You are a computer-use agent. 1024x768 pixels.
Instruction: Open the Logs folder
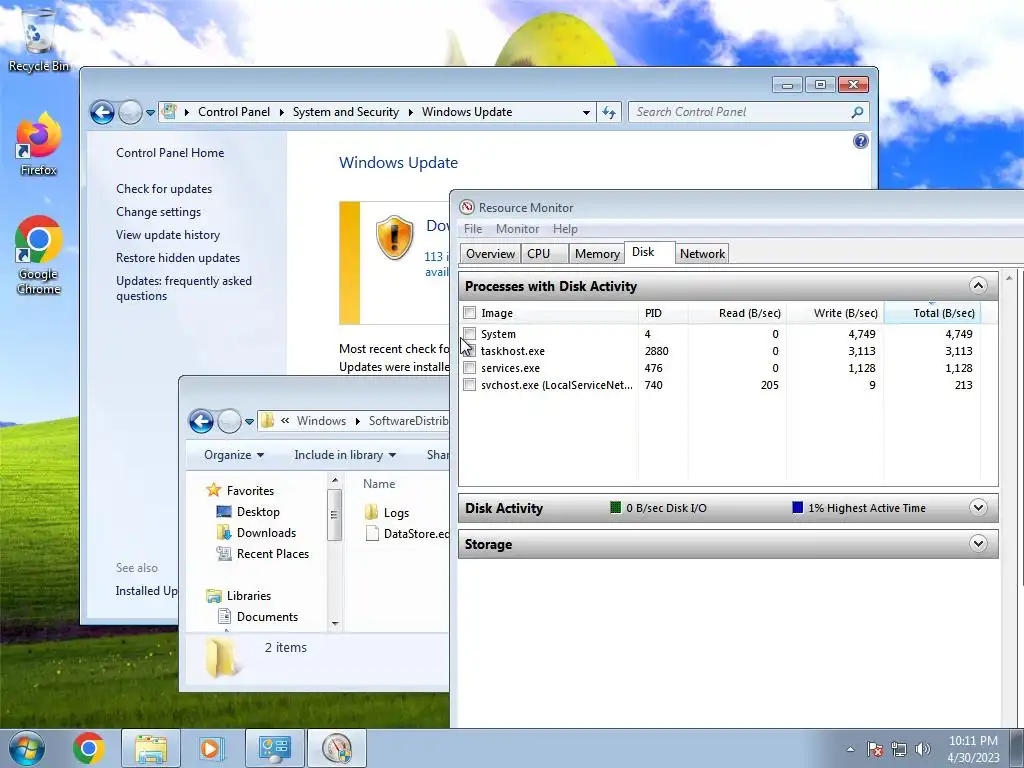(x=387, y=513)
